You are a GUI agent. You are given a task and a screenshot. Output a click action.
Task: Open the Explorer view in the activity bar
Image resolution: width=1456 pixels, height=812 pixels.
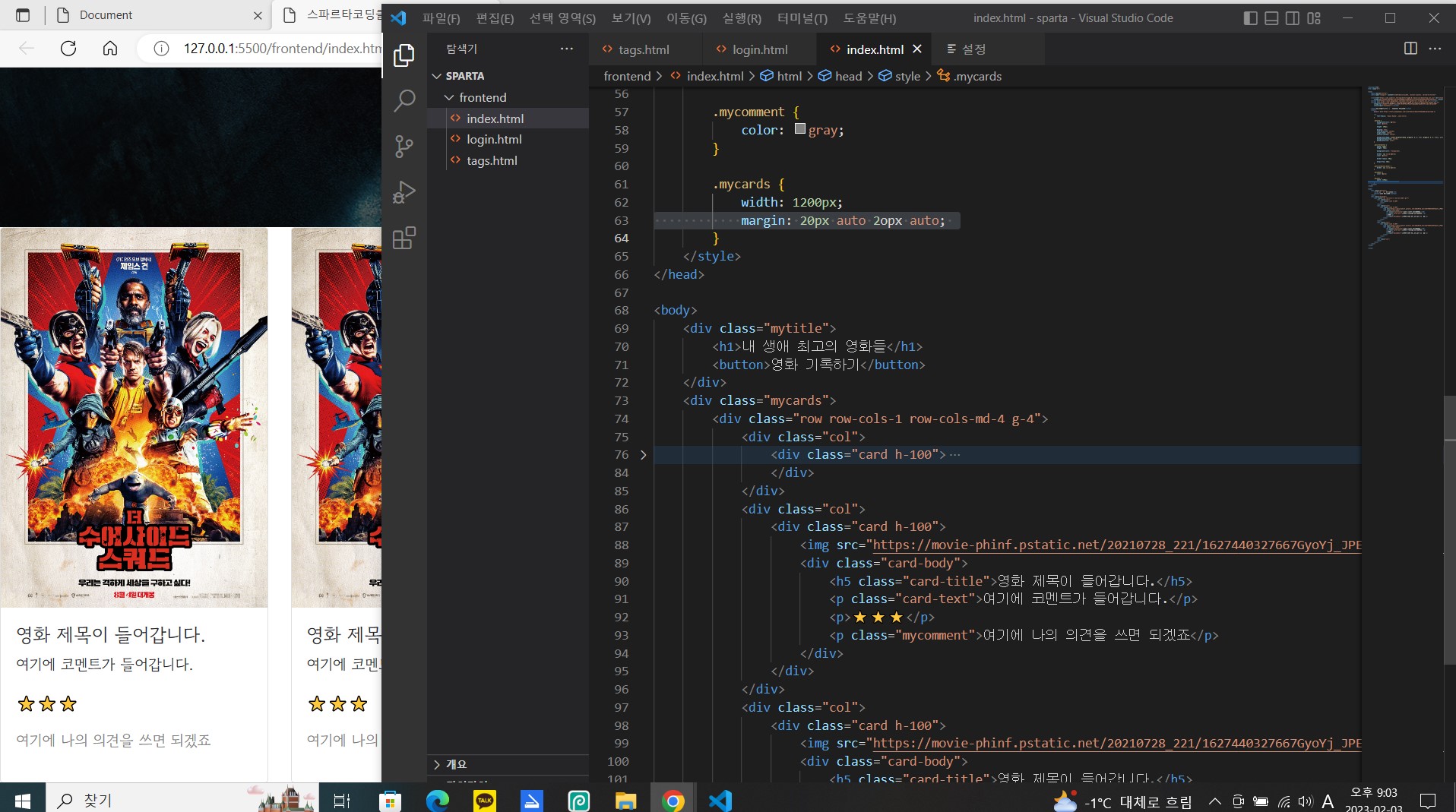(404, 55)
